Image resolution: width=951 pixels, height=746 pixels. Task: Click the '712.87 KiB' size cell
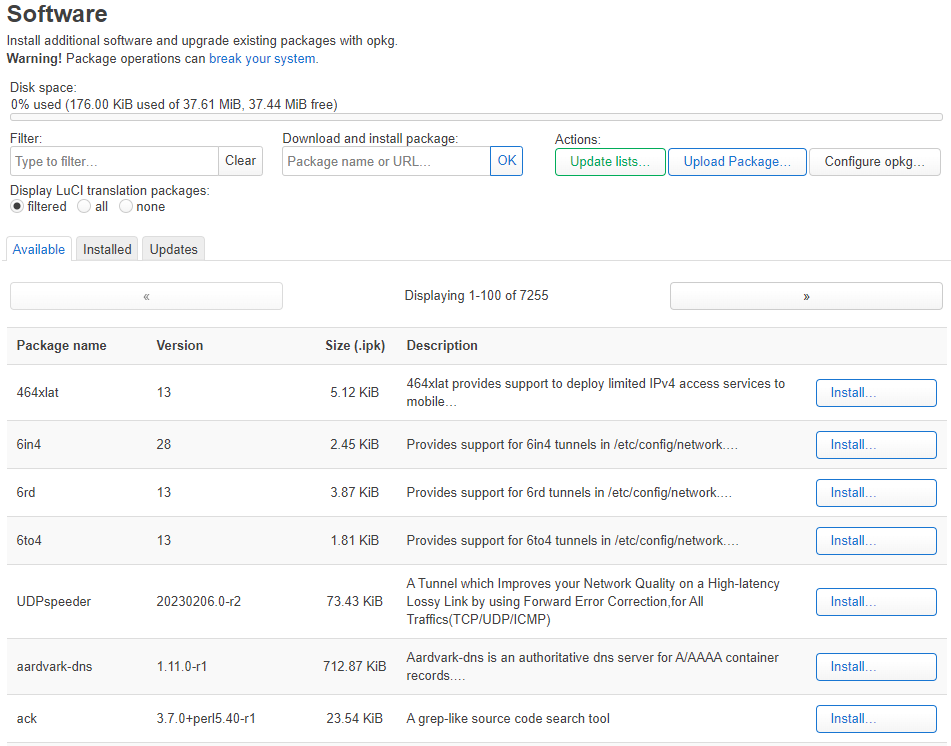(x=354, y=667)
